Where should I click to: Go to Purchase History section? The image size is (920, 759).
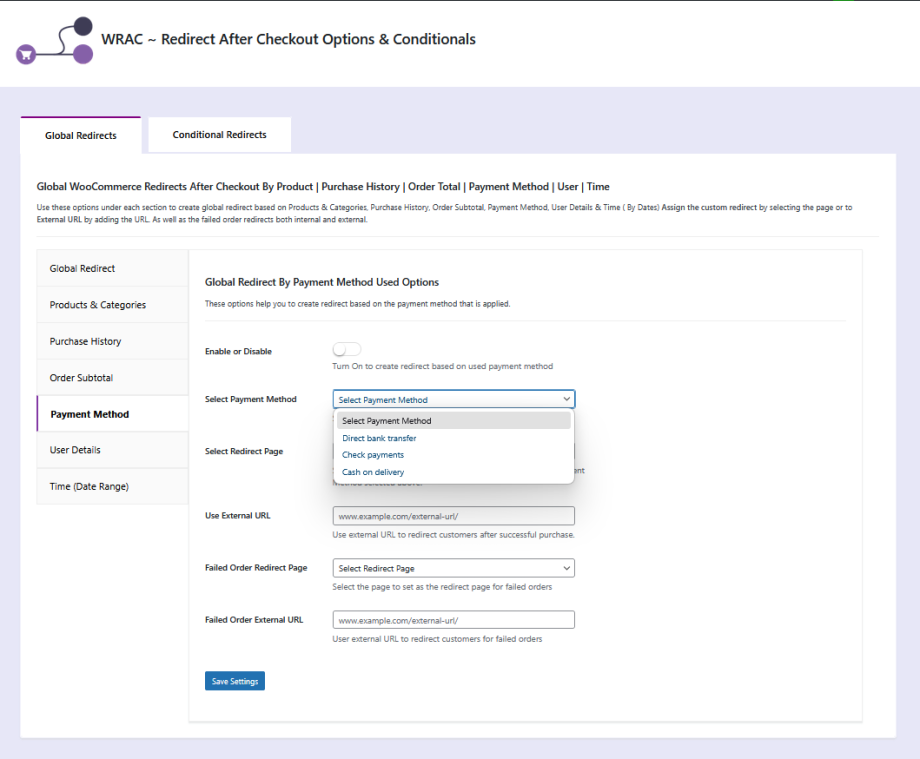[x=113, y=341]
